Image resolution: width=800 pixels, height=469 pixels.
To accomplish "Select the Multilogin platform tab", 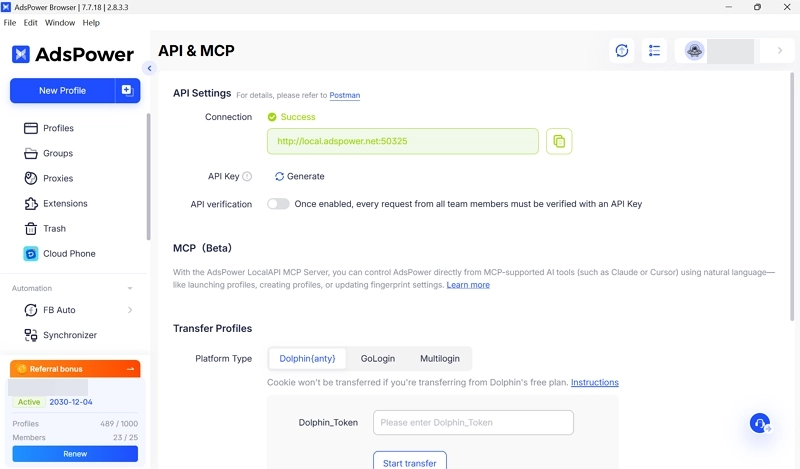I will pyautogui.click(x=440, y=358).
